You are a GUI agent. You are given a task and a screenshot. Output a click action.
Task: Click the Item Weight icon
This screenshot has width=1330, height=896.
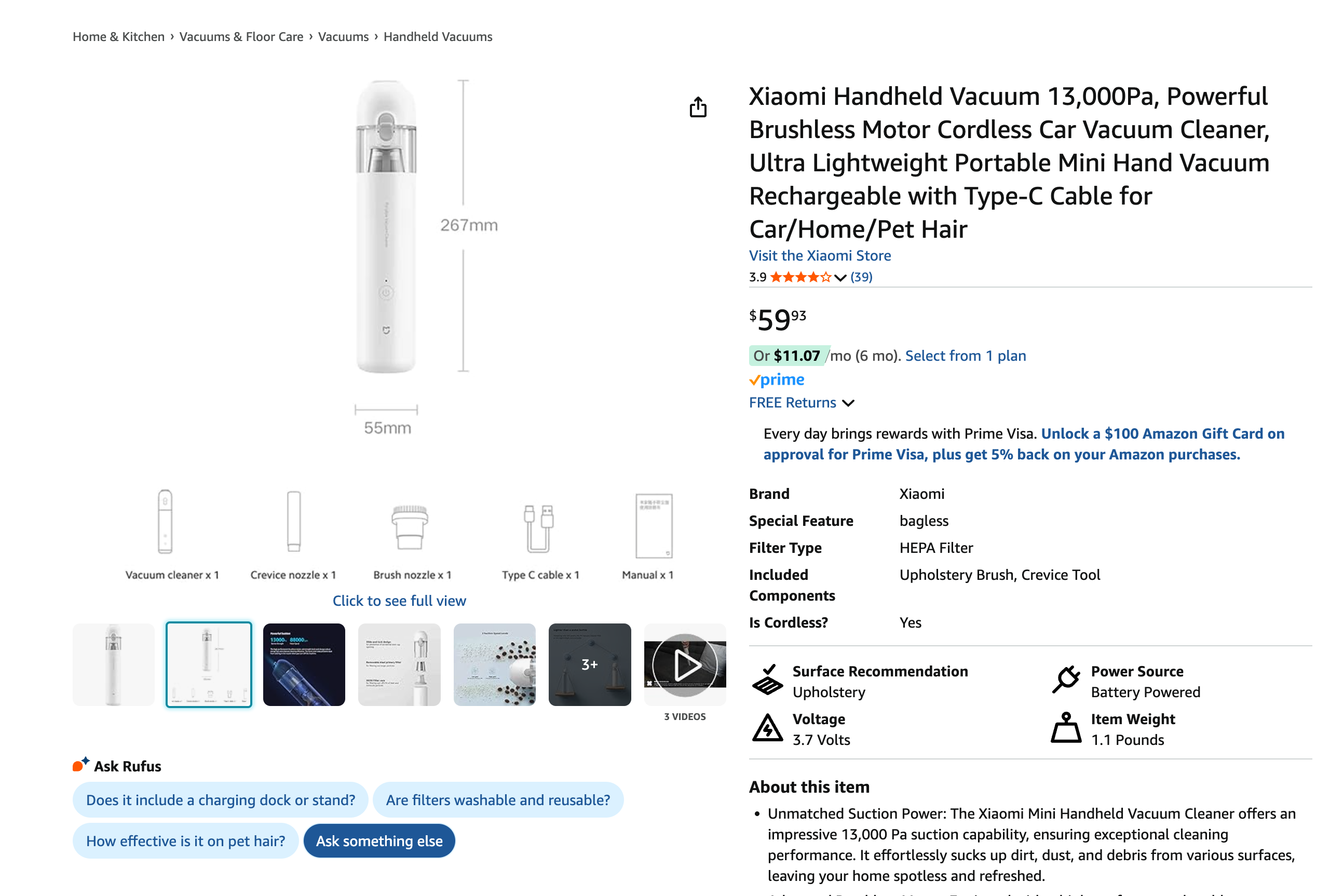[1065, 728]
